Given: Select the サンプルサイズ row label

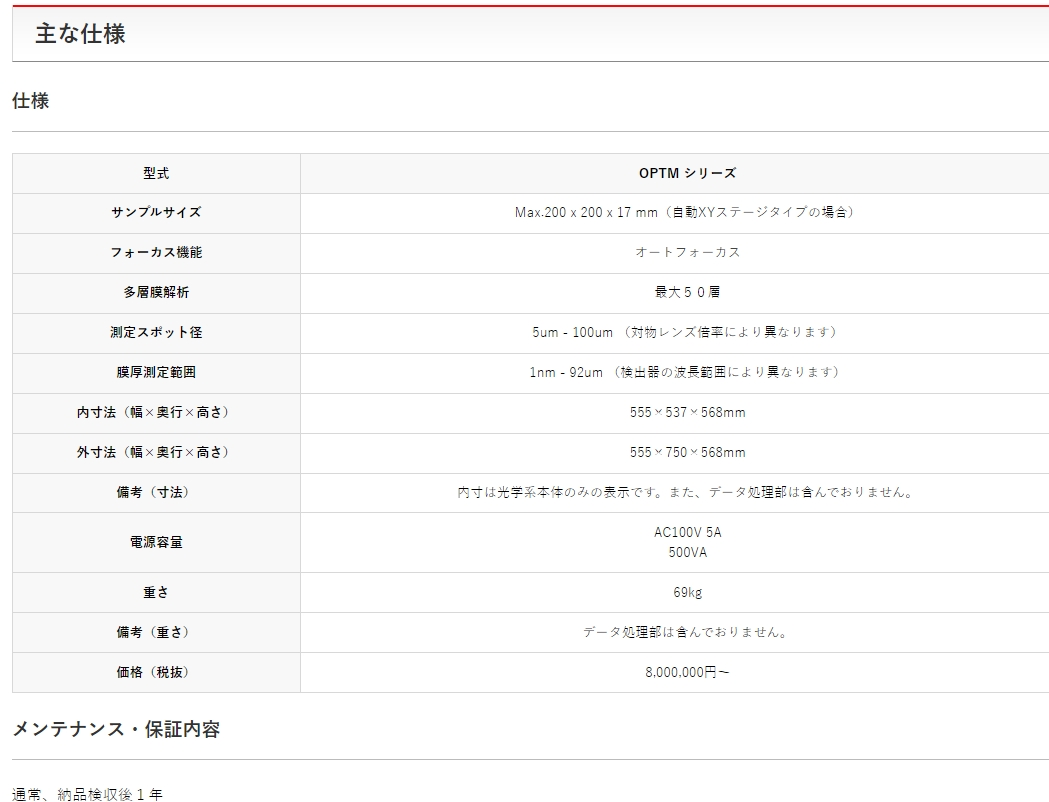Looking at the screenshot, I should tap(156, 212).
